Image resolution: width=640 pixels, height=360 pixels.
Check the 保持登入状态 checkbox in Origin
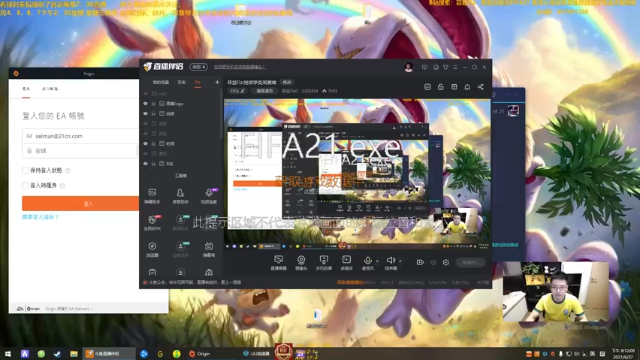click(25, 170)
